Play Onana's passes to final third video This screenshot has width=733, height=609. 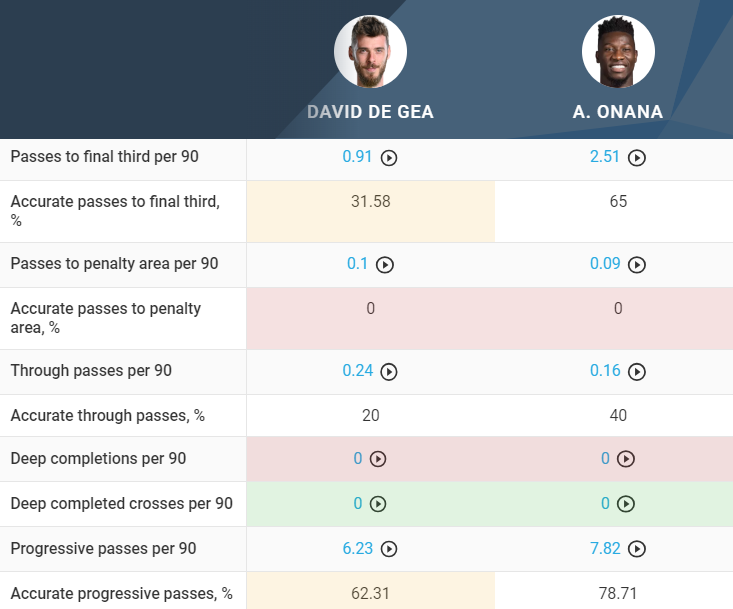click(637, 158)
